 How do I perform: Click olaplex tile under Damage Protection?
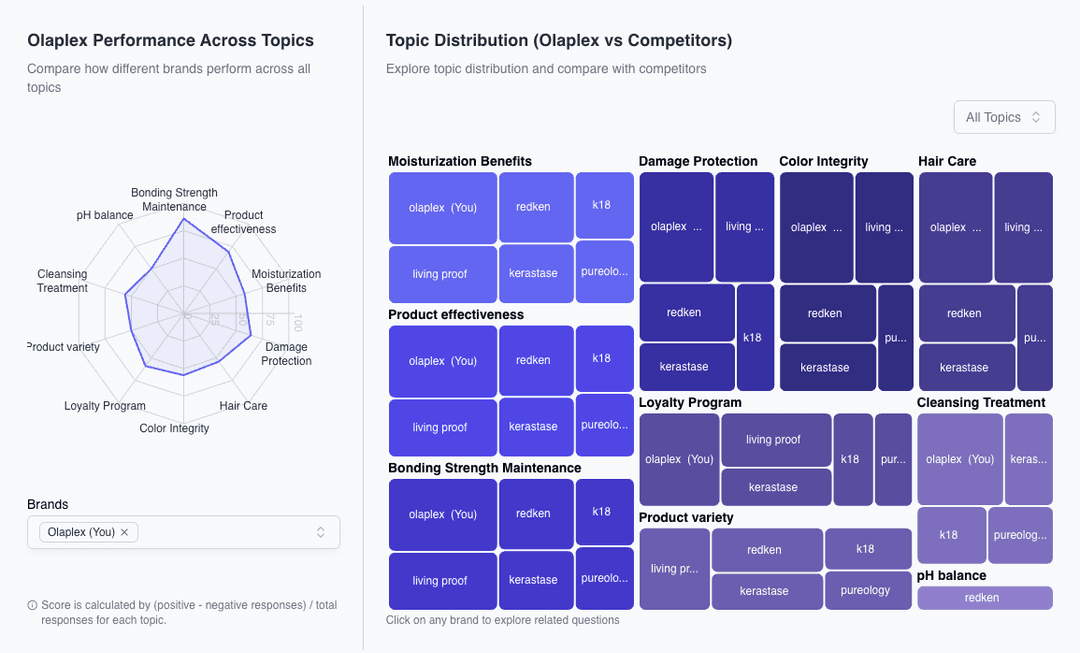tap(676, 226)
